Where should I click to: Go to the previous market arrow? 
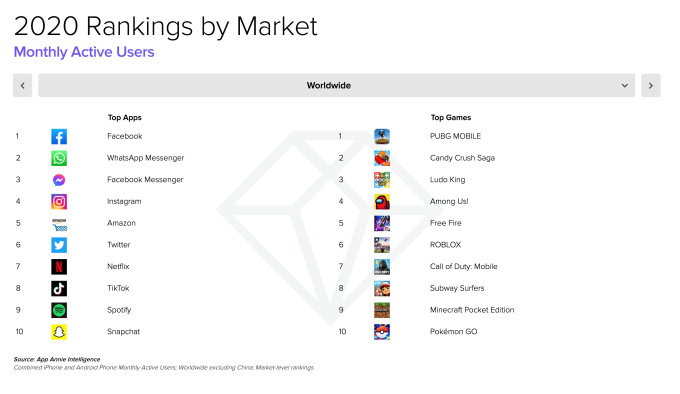[23, 85]
